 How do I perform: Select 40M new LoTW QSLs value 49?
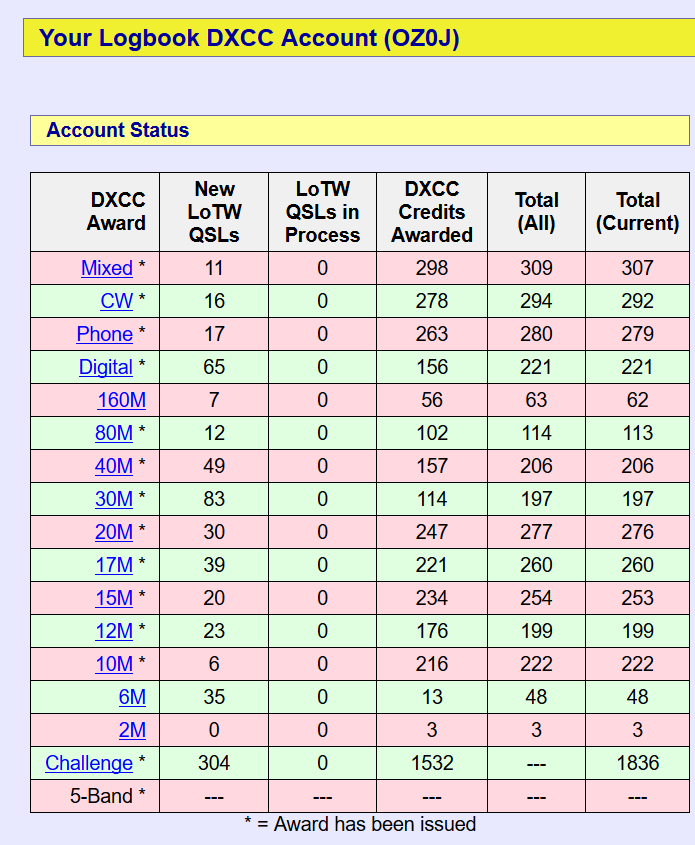[x=214, y=466]
